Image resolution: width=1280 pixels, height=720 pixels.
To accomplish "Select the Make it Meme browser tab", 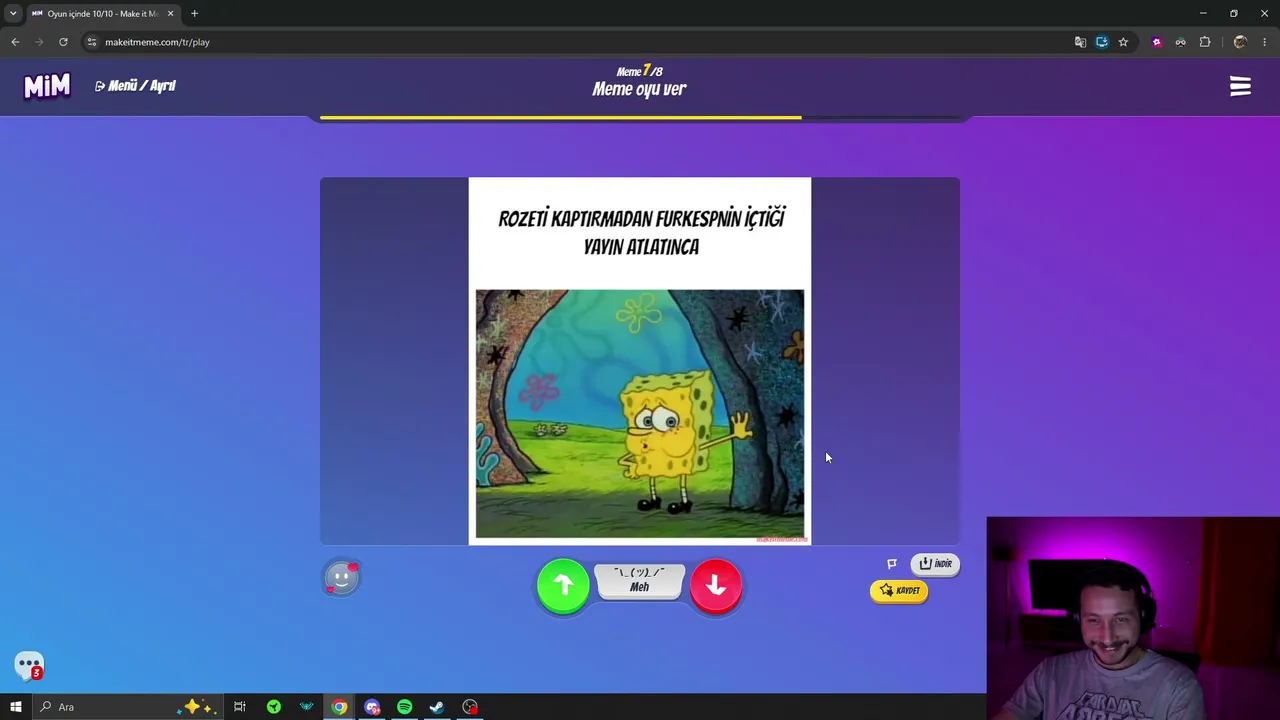I will point(101,14).
